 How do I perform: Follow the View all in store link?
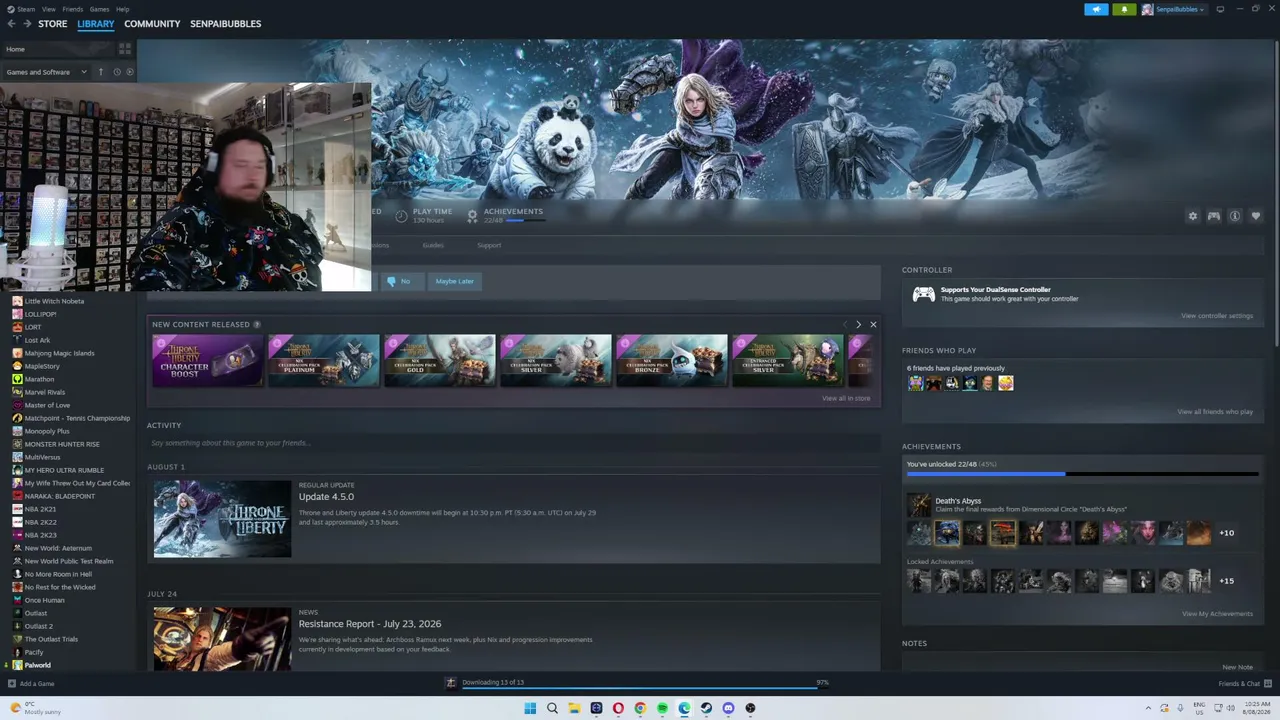coord(846,398)
